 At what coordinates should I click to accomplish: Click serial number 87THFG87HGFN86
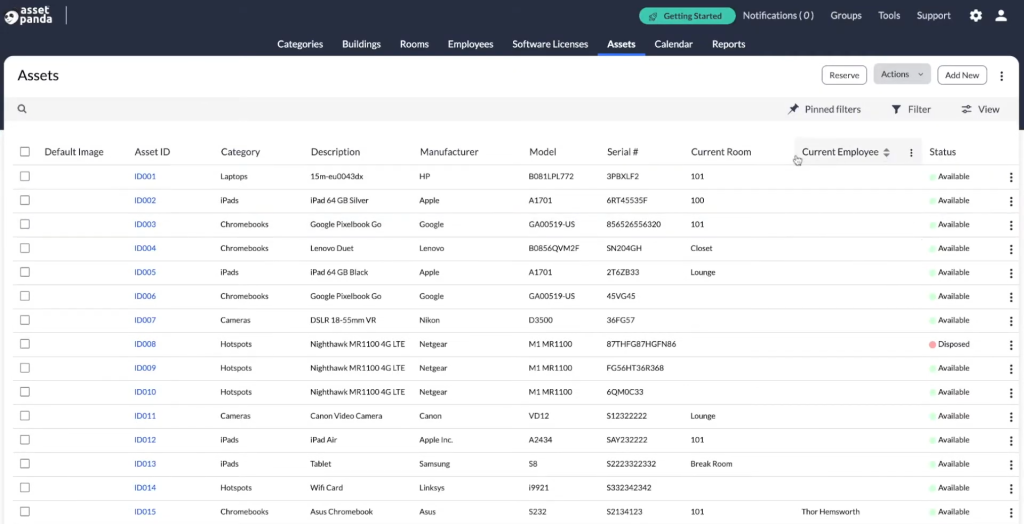click(x=641, y=344)
